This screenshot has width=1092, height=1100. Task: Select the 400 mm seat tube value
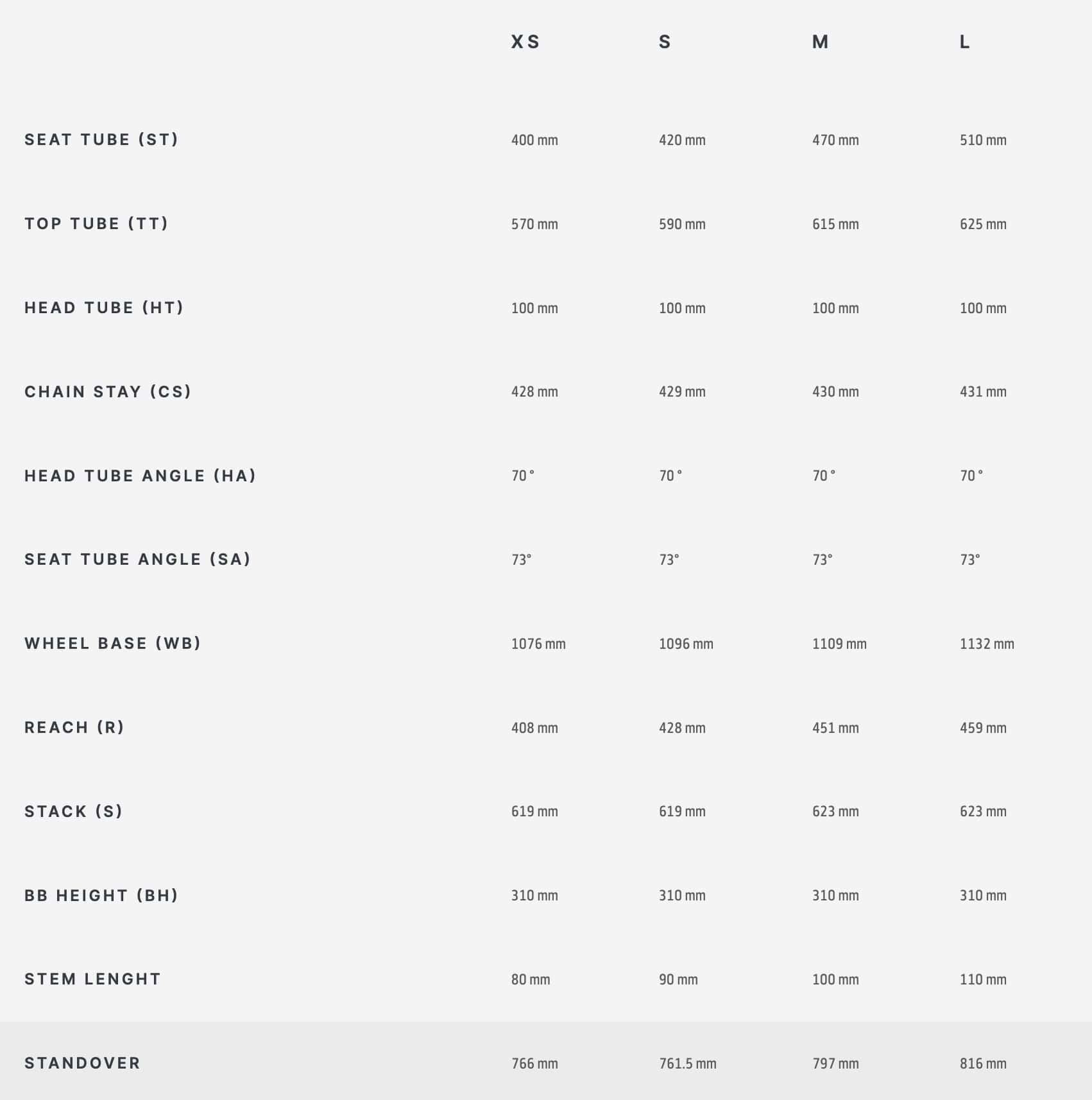(534, 140)
